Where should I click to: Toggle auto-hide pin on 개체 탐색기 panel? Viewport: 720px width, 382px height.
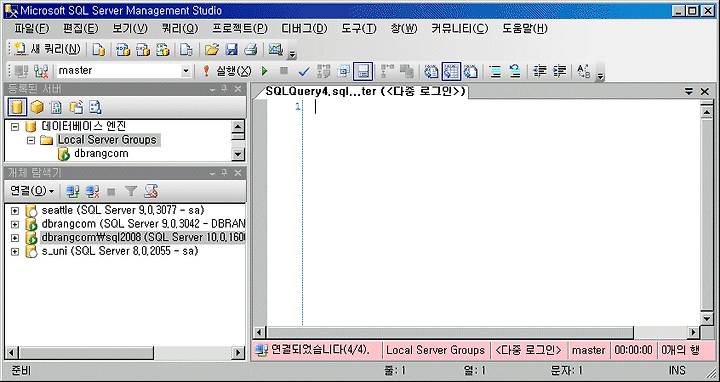(x=225, y=173)
